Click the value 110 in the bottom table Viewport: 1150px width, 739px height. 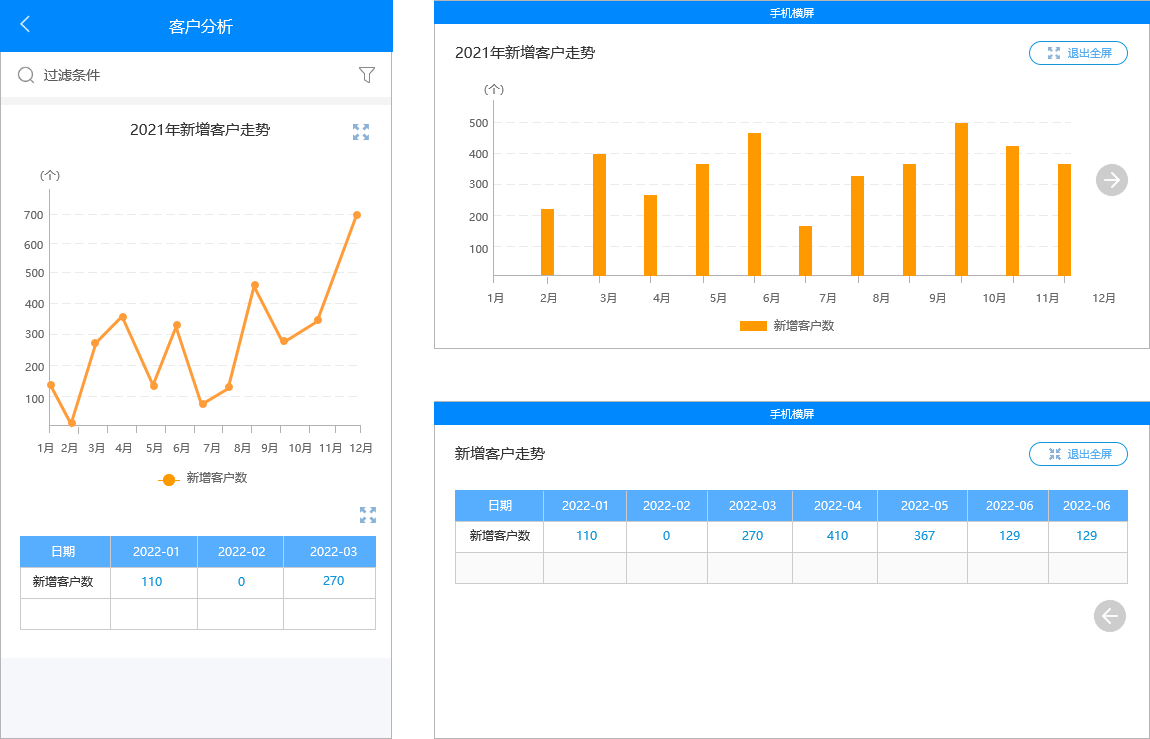[585, 535]
